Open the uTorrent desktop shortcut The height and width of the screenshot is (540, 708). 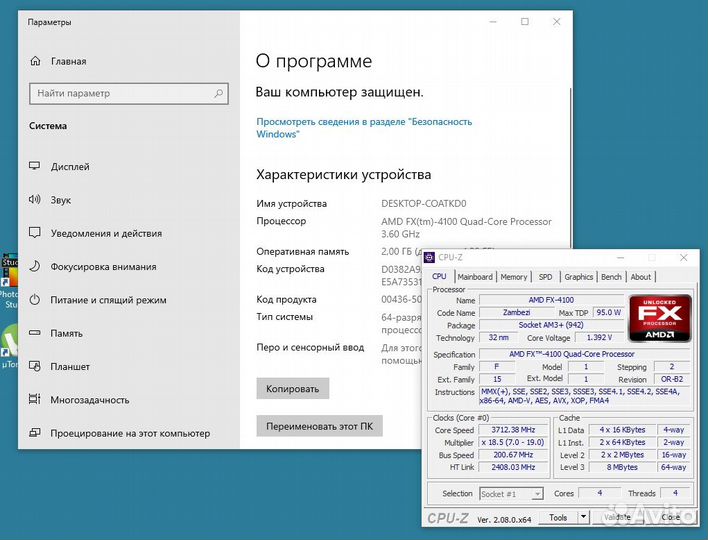[9, 347]
